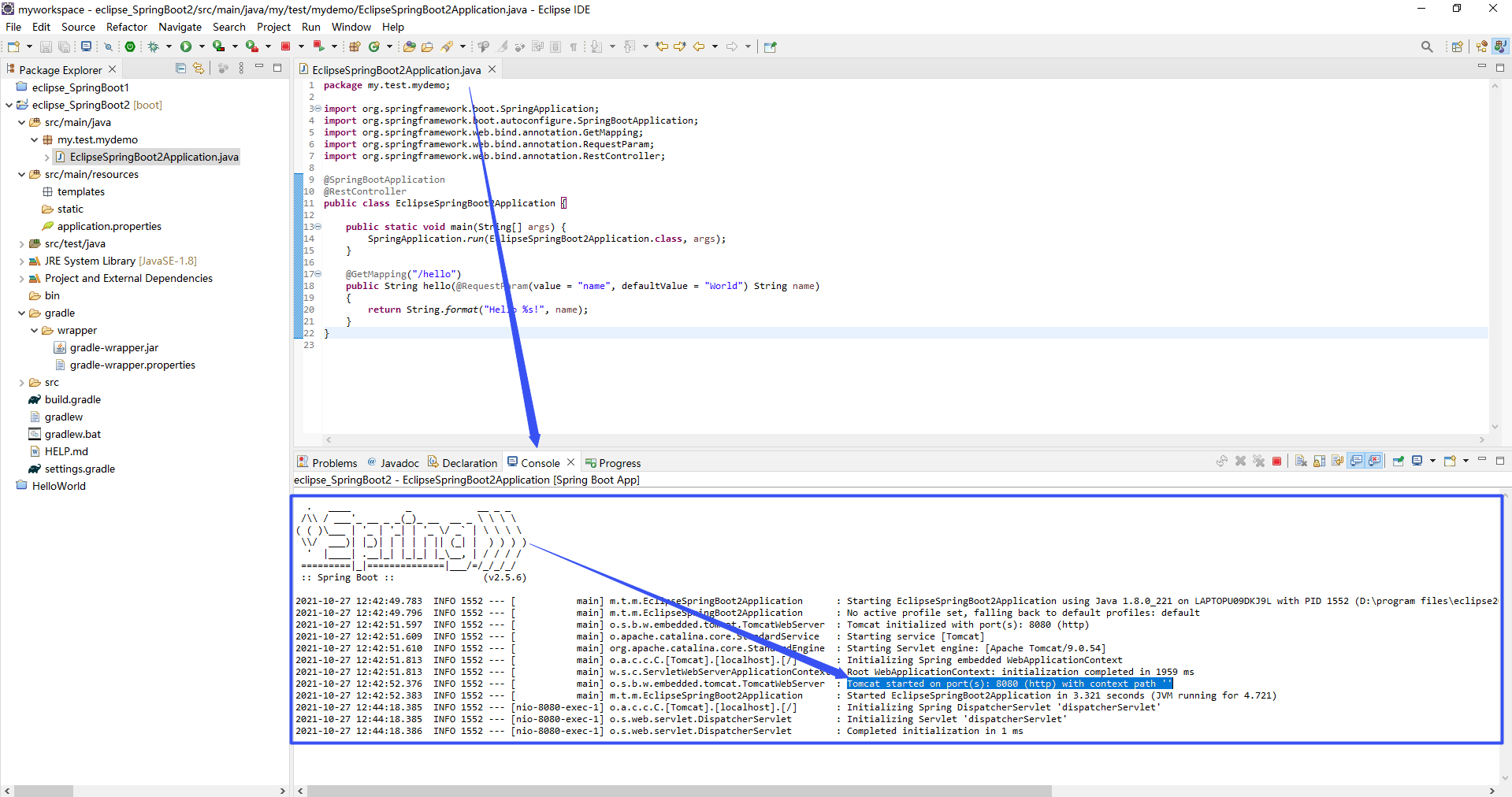Open the Navigate menu

[180, 27]
